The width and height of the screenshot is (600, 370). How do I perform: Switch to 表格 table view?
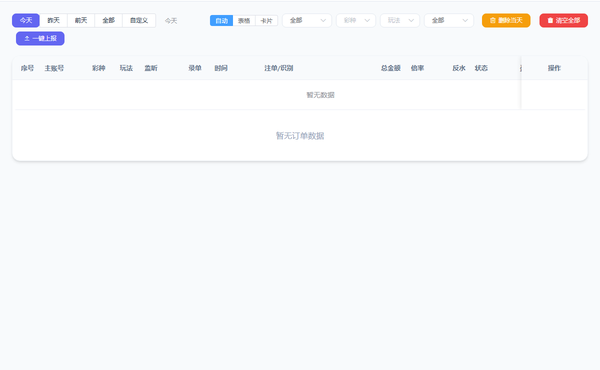pyautogui.click(x=244, y=21)
